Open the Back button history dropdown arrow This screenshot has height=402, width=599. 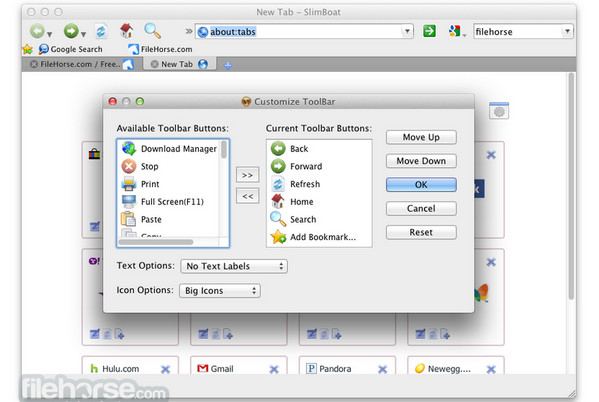pos(49,34)
